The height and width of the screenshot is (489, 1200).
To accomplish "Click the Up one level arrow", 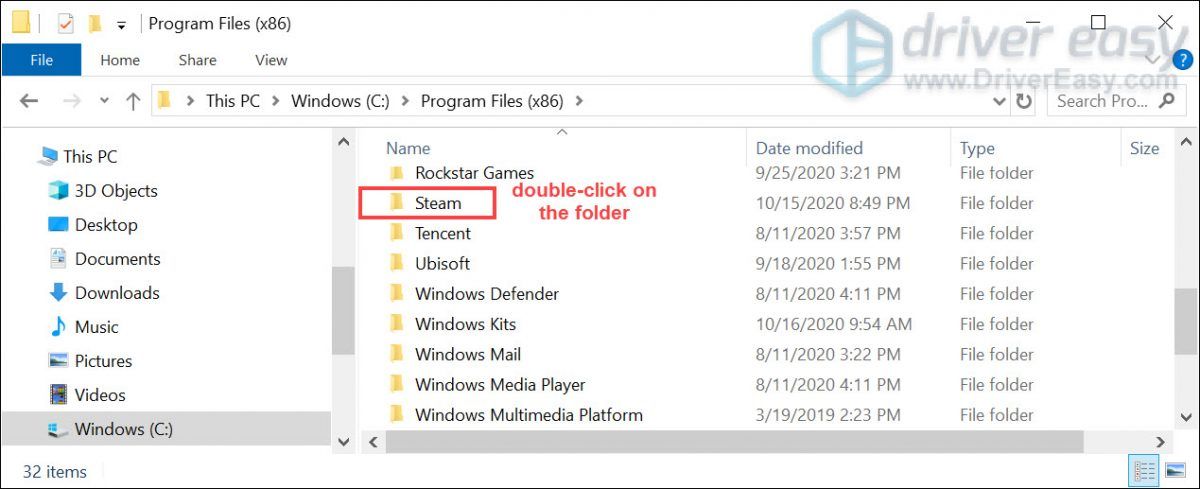I will pos(133,101).
